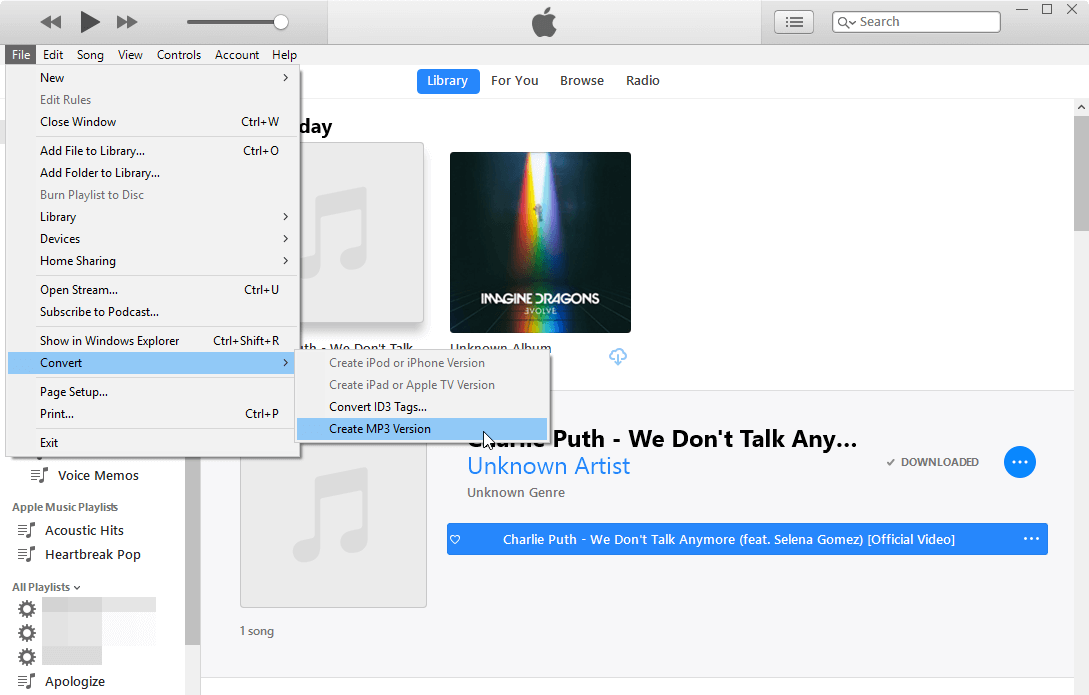Switch to the Radio tab

point(642,81)
